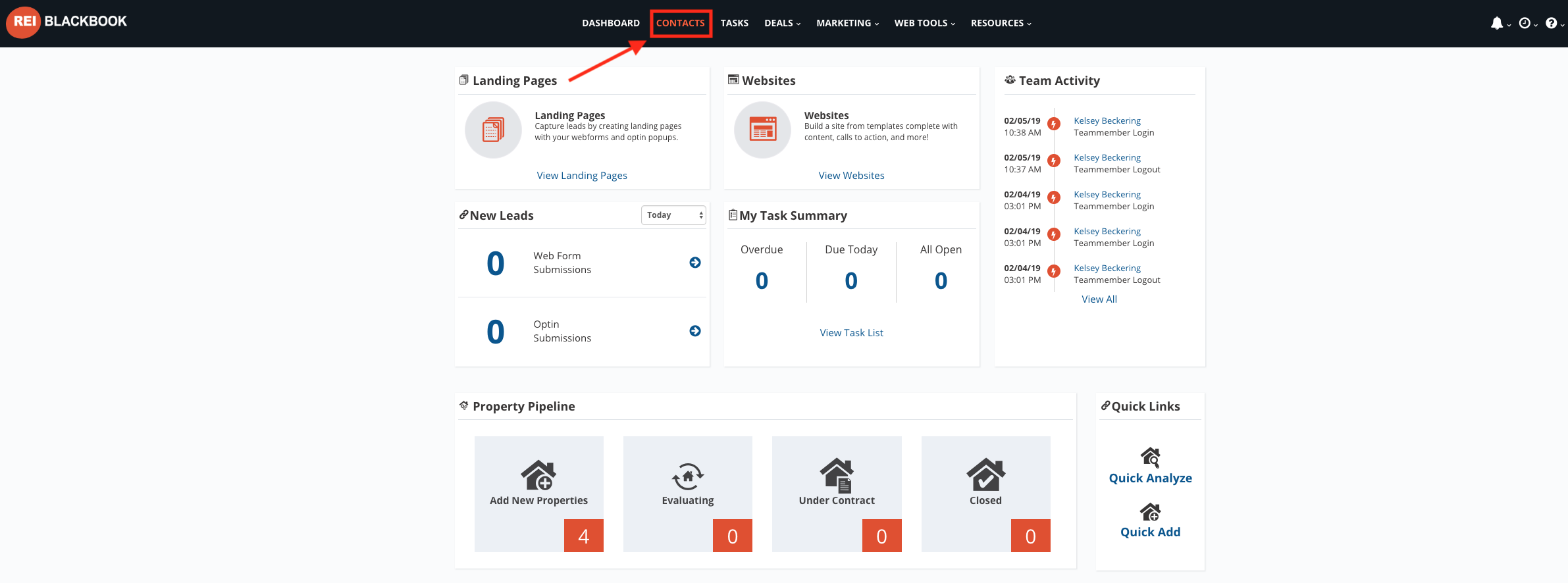Expand the Web Tools menu
This screenshot has height=583, width=1568.
924,23
